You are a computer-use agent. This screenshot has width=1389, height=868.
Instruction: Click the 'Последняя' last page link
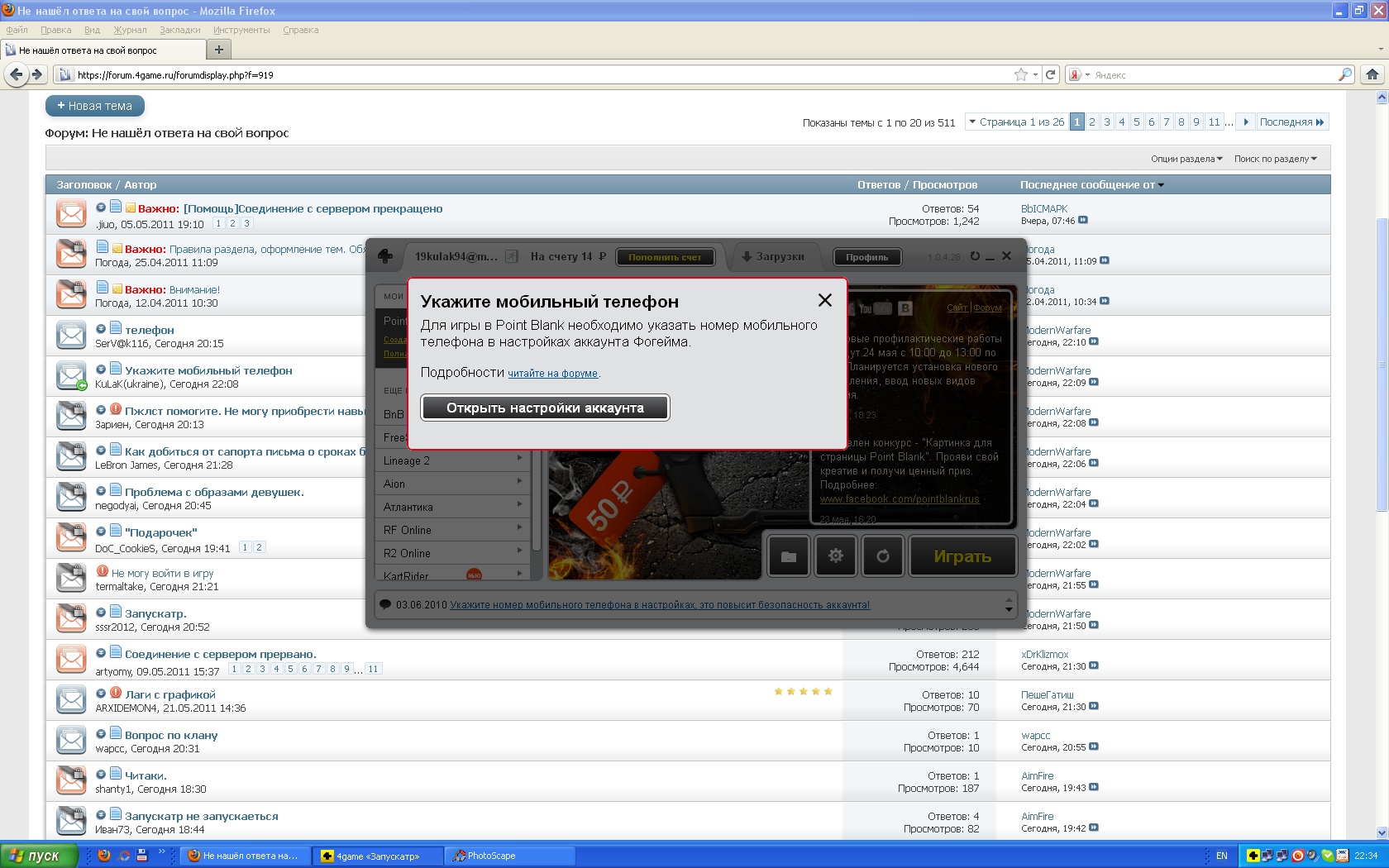pyautogui.click(x=1292, y=122)
